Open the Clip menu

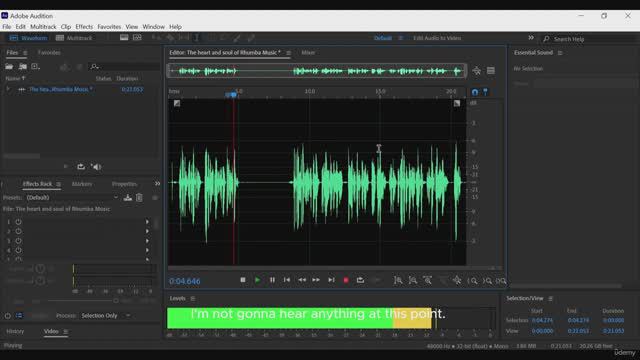coord(66,27)
